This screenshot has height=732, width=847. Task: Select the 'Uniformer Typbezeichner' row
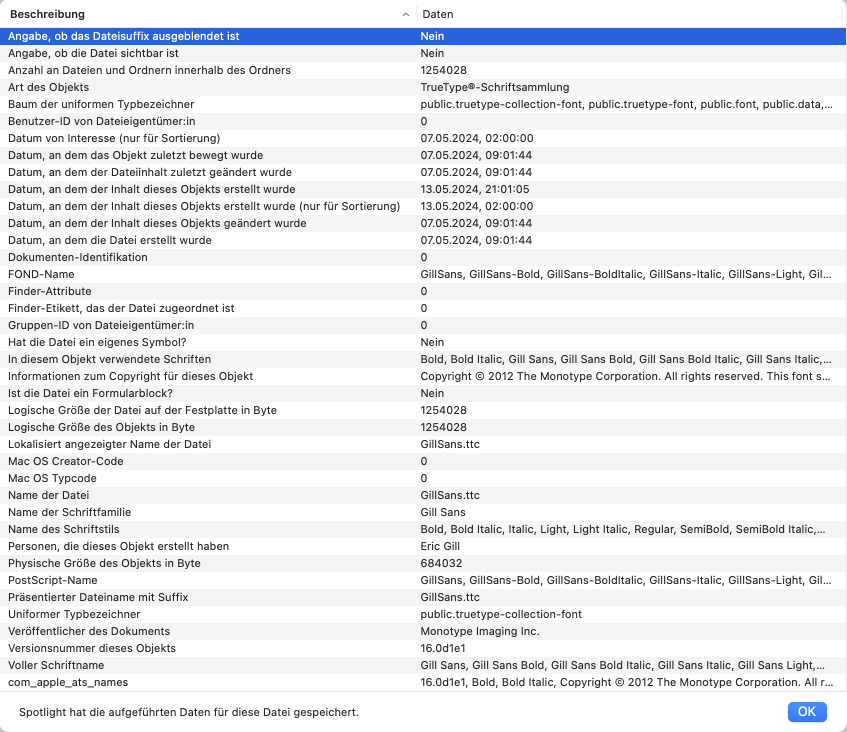[424, 615]
